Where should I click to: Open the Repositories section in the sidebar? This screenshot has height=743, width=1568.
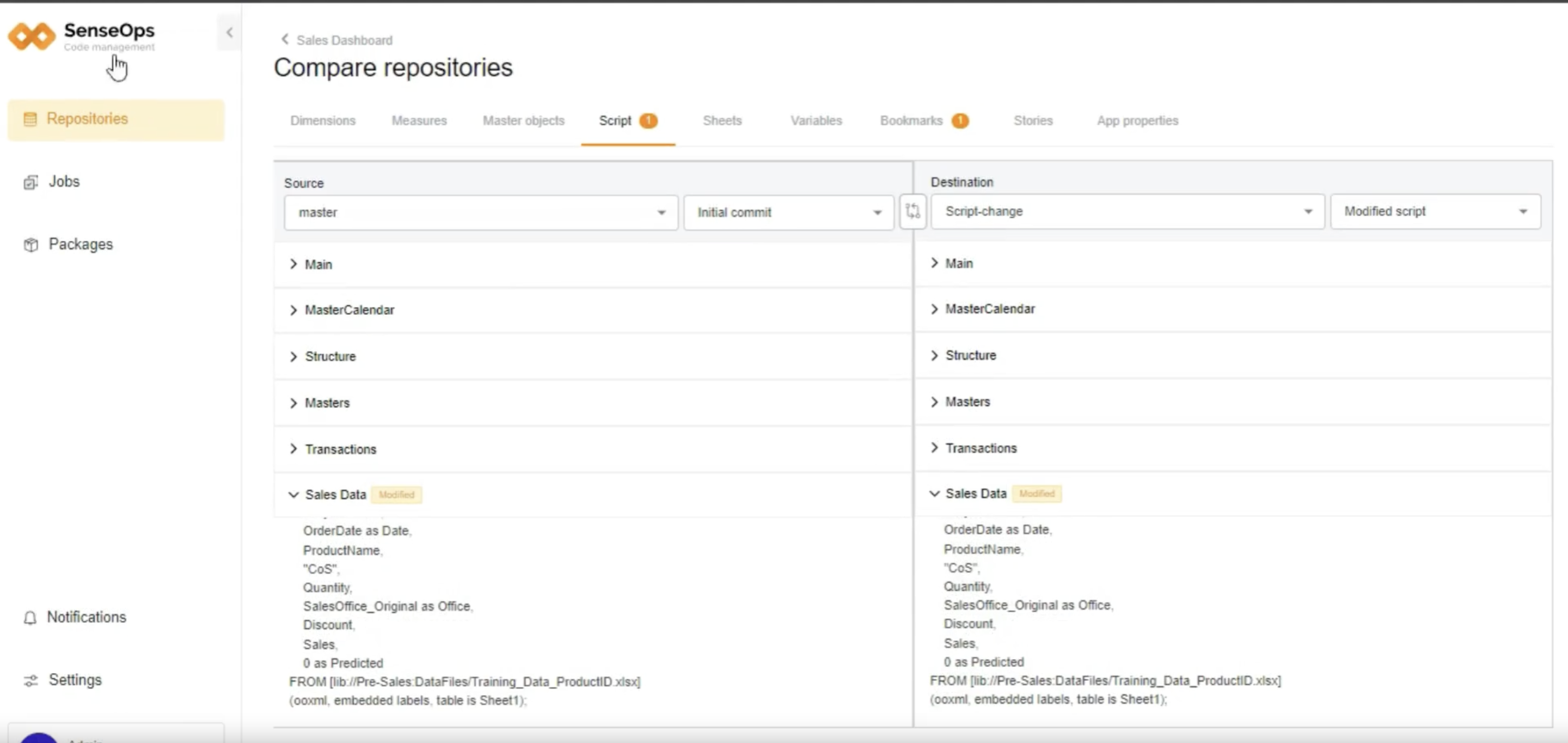pyautogui.click(x=87, y=119)
